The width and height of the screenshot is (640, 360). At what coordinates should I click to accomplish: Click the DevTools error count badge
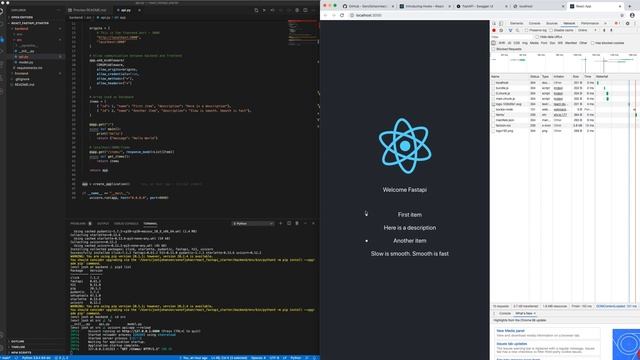tap(617, 23)
